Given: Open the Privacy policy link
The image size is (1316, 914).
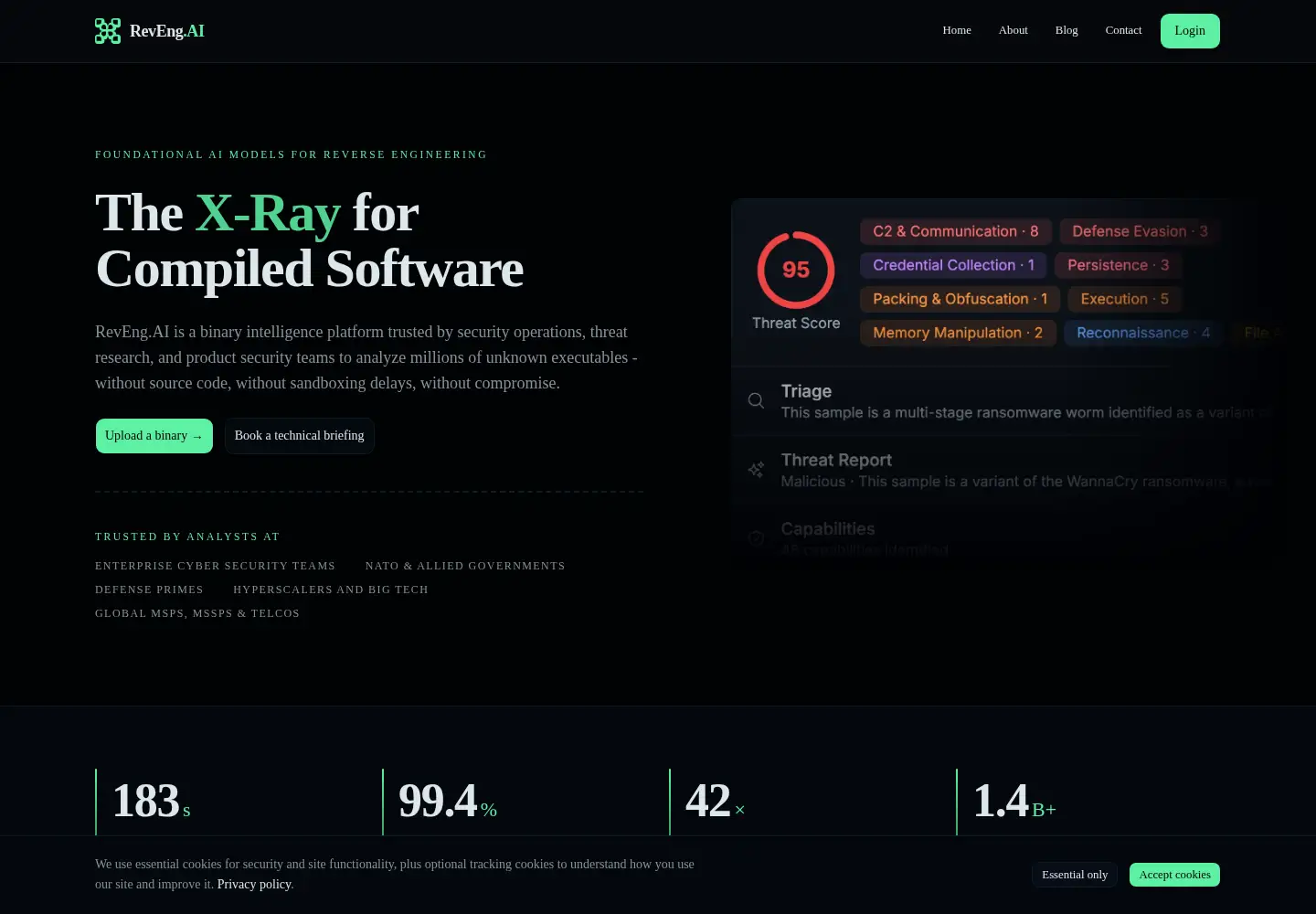Looking at the screenshot, I should [254, 884].
